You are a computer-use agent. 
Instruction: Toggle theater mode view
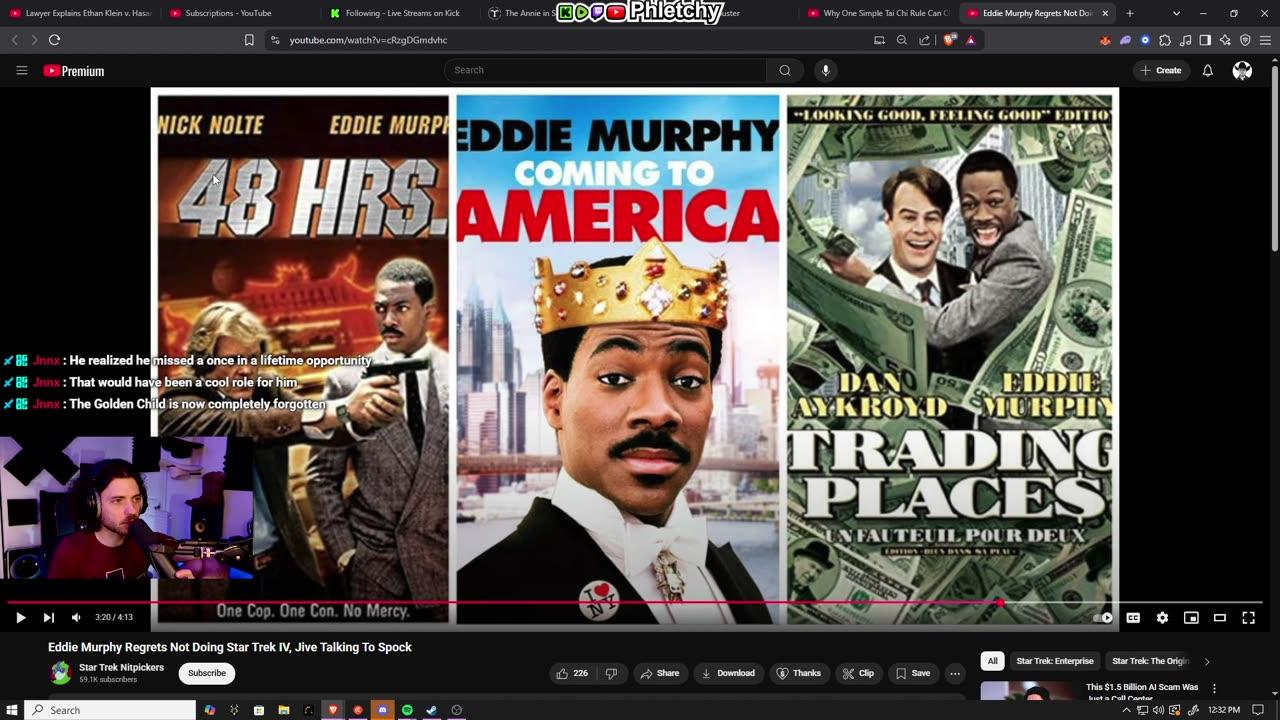pyautogui.click(x=1220, y=618)
